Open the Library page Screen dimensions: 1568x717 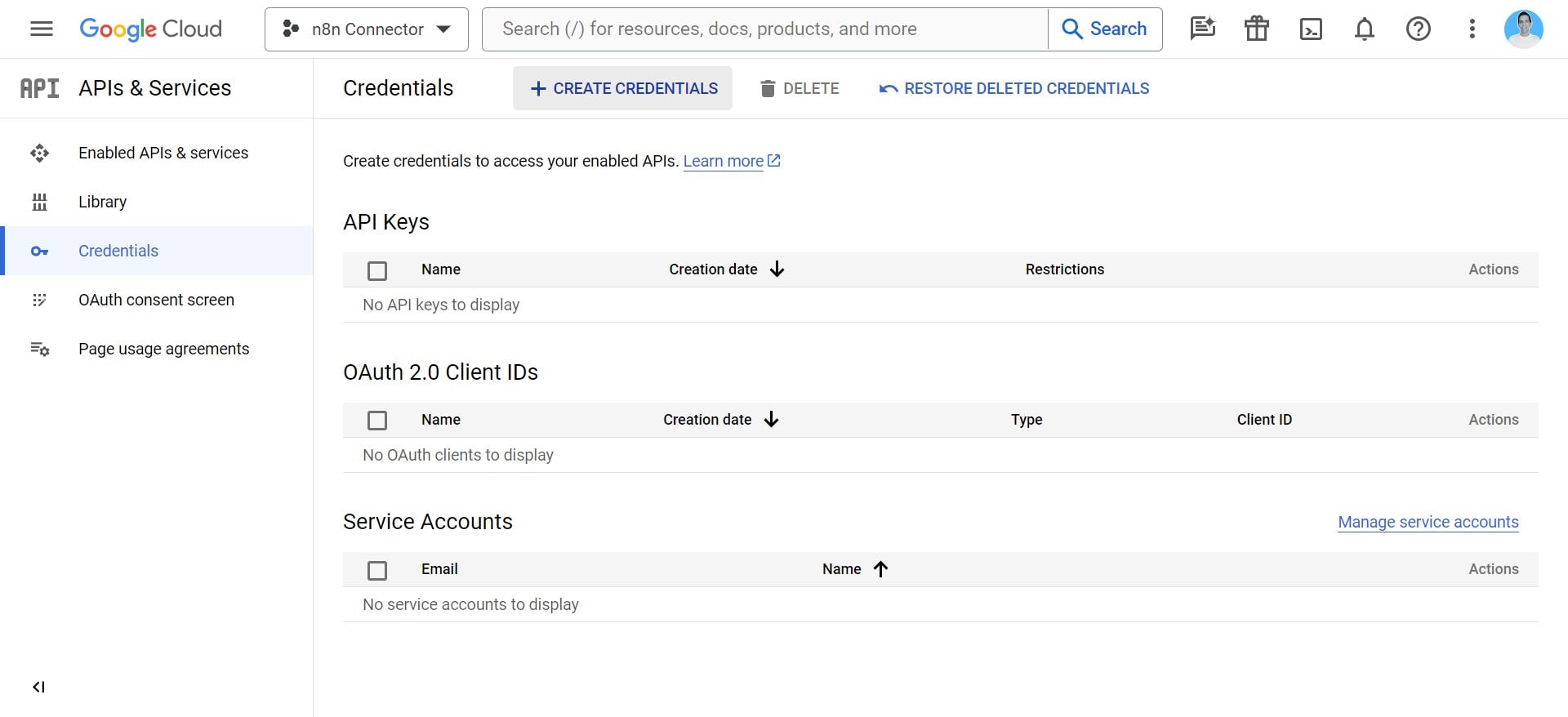tap(157, 202)
